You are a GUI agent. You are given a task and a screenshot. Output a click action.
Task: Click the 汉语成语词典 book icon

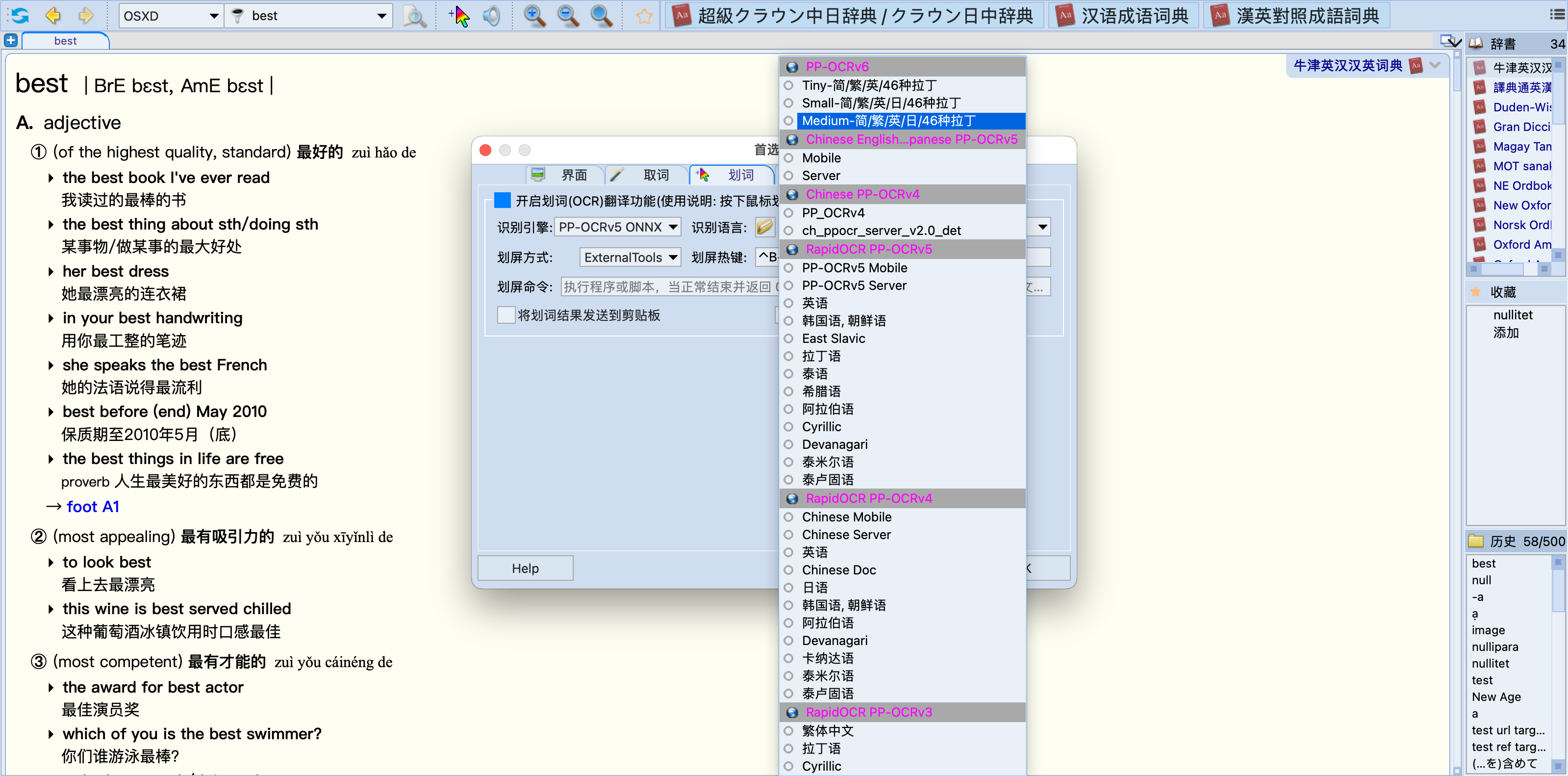click(1065, 16)
